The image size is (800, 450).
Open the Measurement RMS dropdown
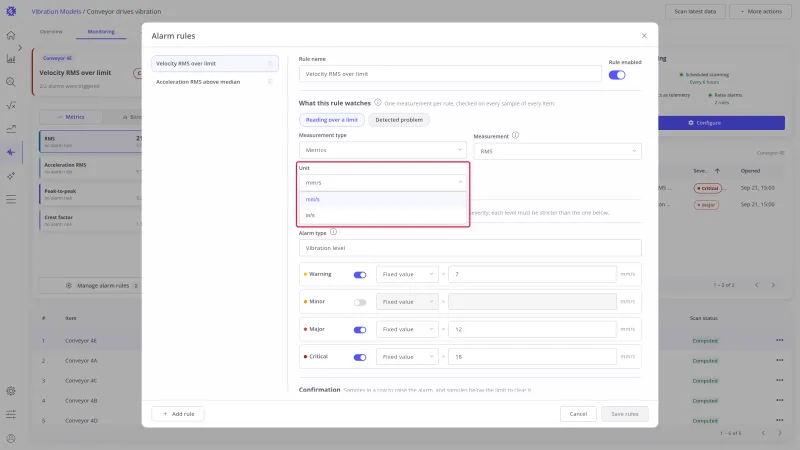click(557, 151)
